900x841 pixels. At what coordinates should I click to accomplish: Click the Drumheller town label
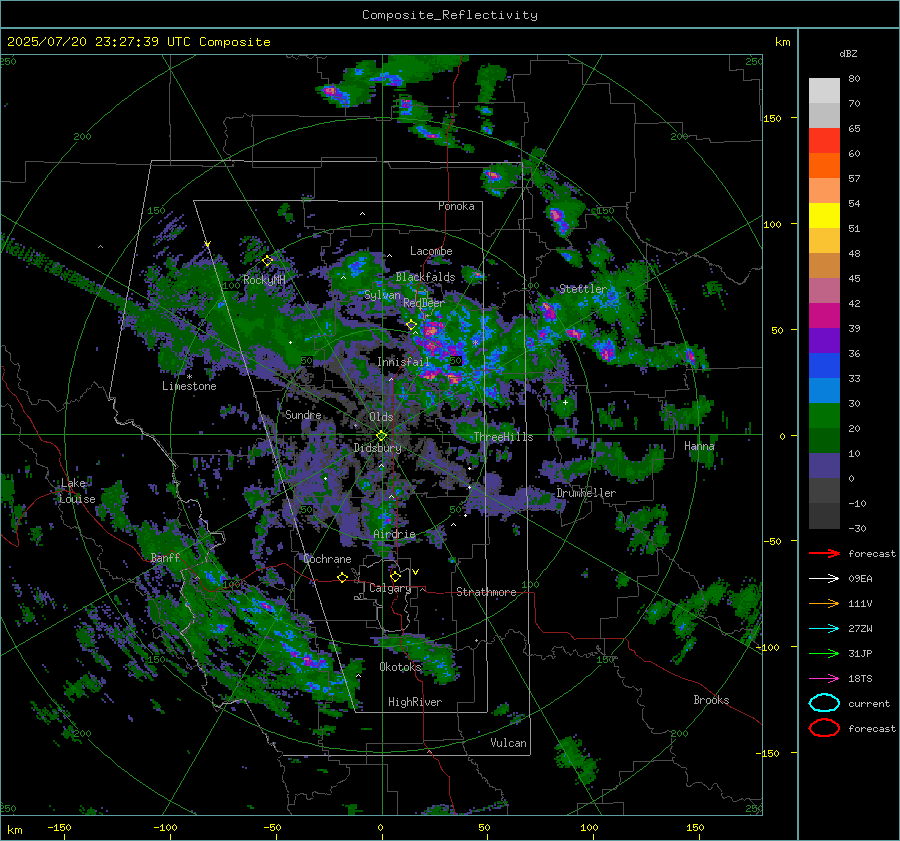pos(586,493)
